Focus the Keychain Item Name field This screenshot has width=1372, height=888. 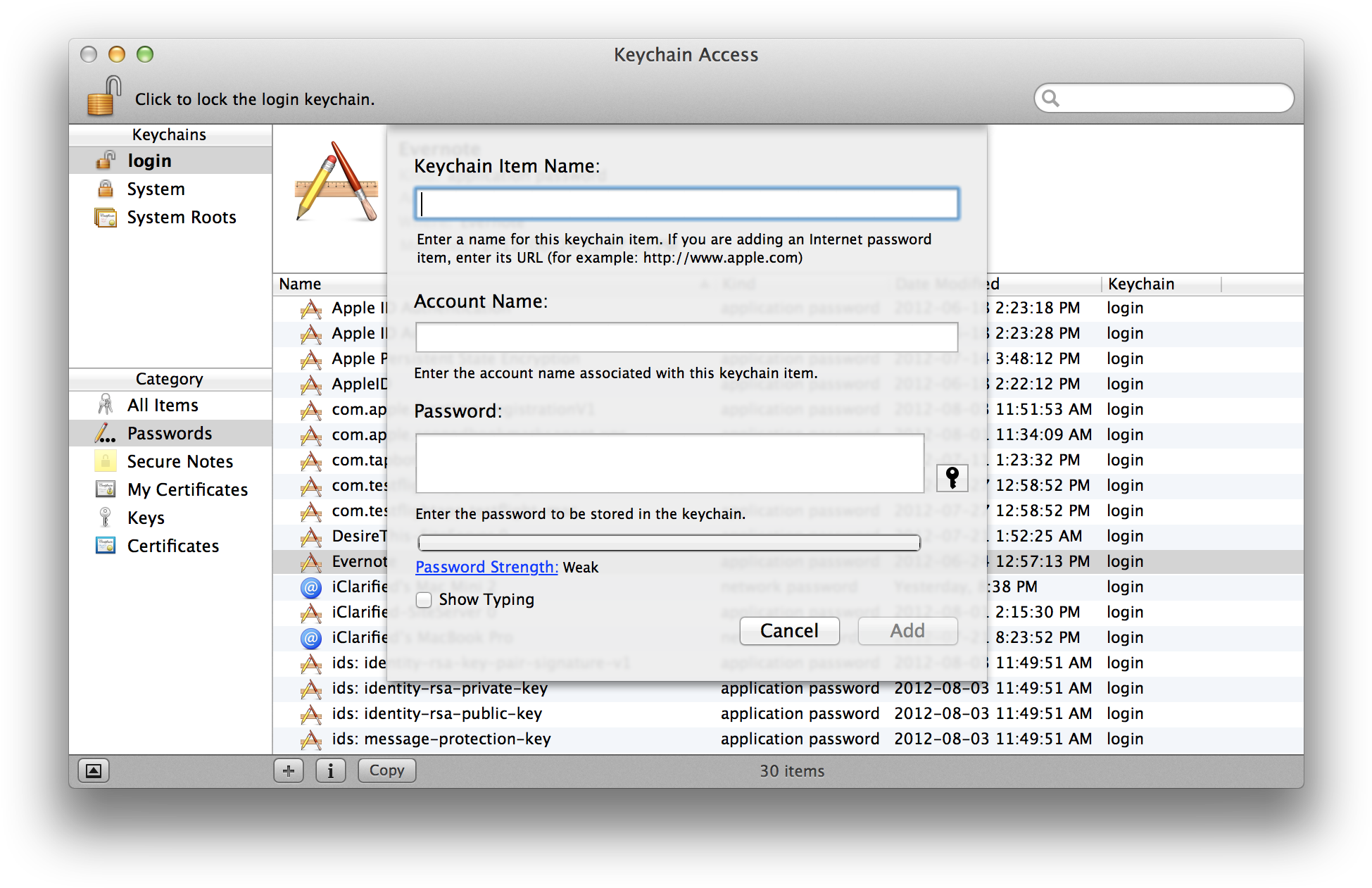coord(686,204)
